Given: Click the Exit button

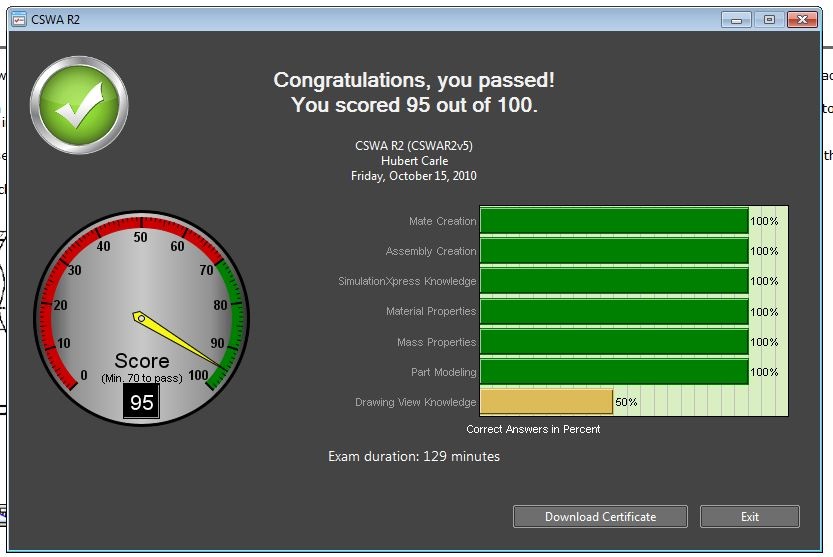Looking at the screenshot, I should (x=750, y=516).
